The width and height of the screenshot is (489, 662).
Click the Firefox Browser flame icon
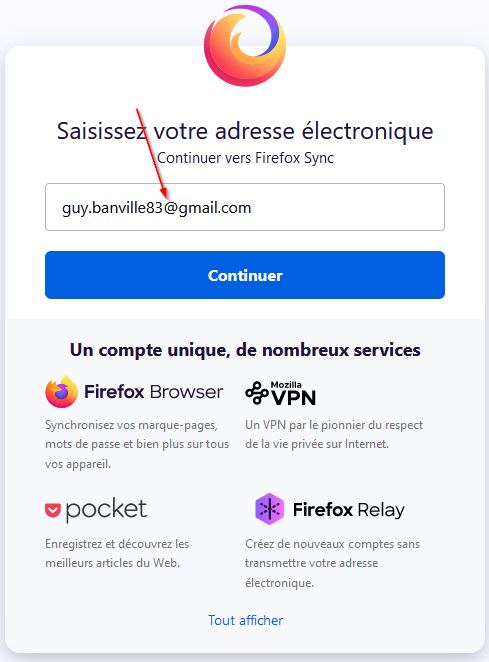[62, 391]
